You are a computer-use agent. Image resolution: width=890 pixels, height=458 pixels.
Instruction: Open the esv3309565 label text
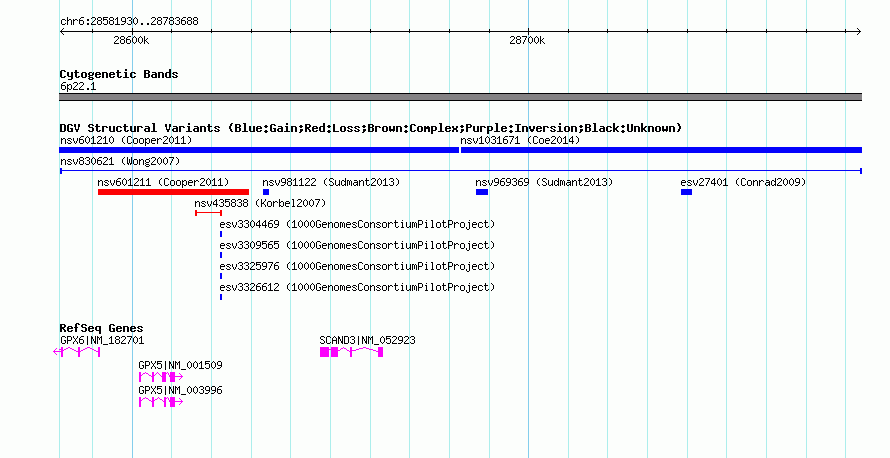coord(357,245)
